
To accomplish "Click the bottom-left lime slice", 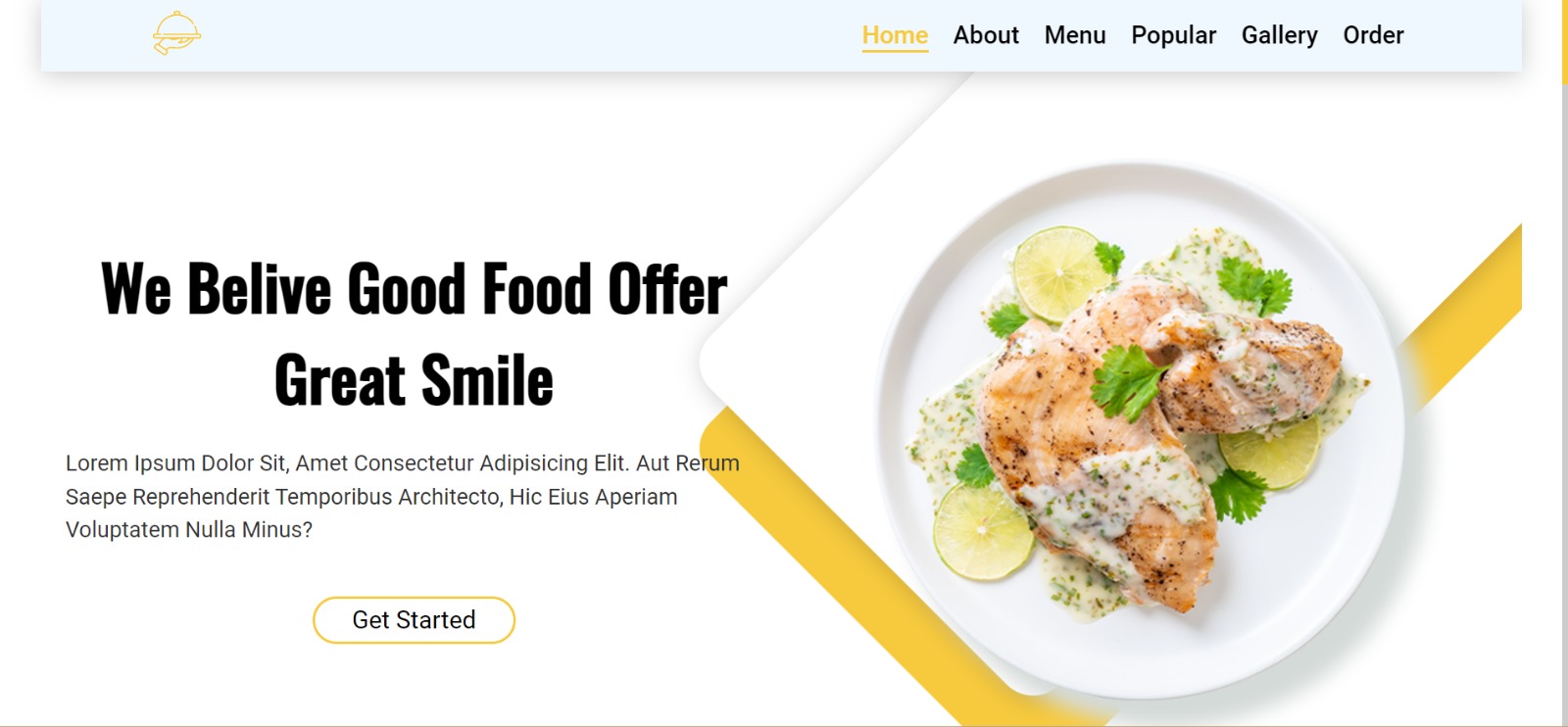I will point(983,531).
